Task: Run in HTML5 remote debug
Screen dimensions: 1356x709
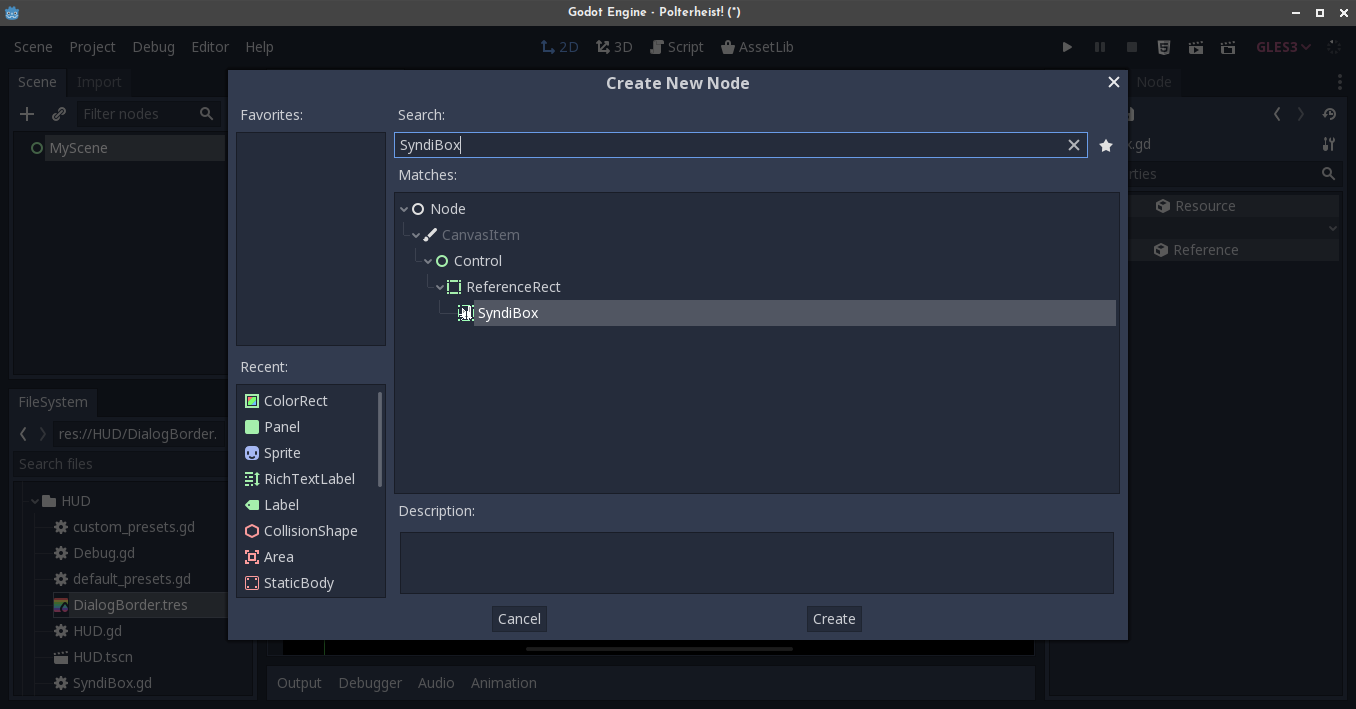Action: click(x=1163, y=47)
